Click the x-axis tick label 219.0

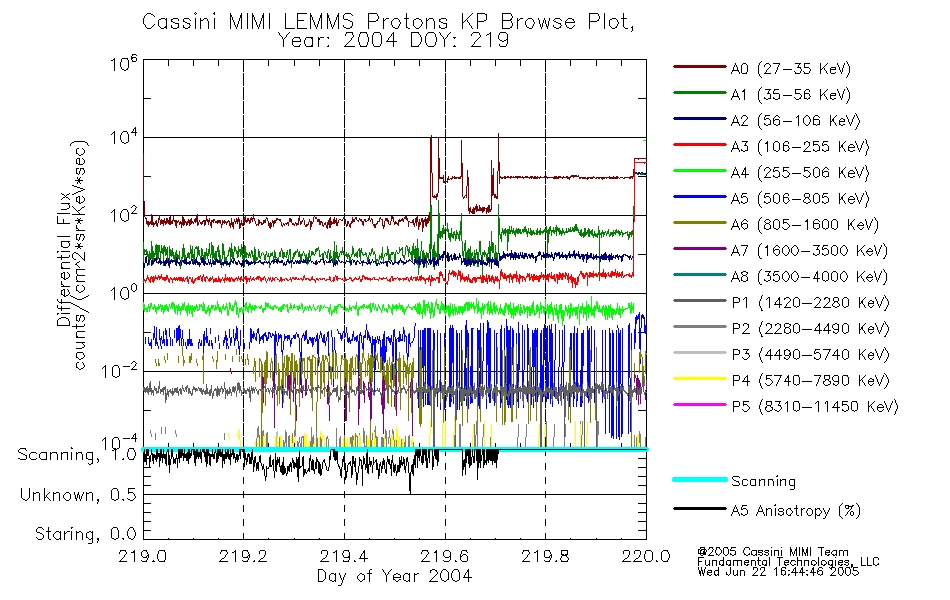click(142, 556)
